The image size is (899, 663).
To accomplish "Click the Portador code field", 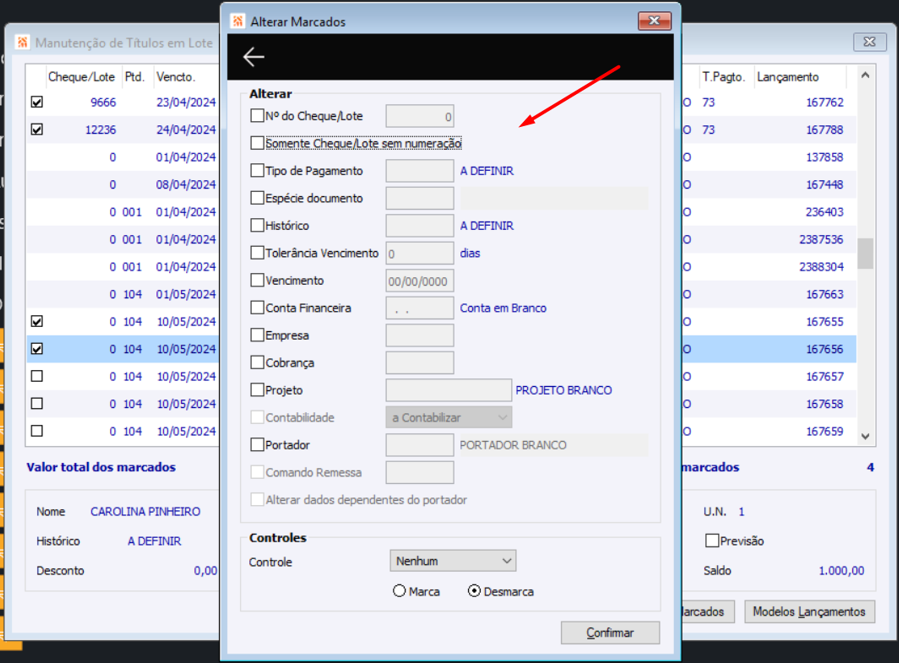I will (420, 445).
